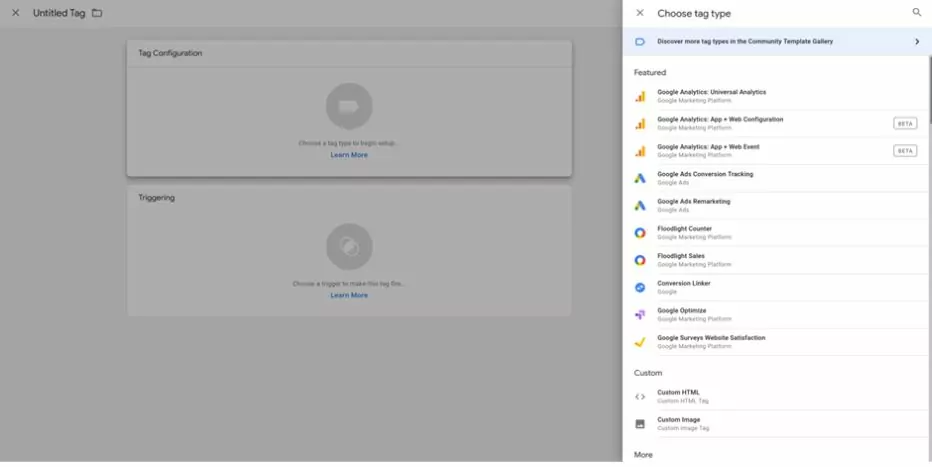Pick the Floodlight Sales tag type
The height and width of the screenshot is (467, 932).
point(776,260)
